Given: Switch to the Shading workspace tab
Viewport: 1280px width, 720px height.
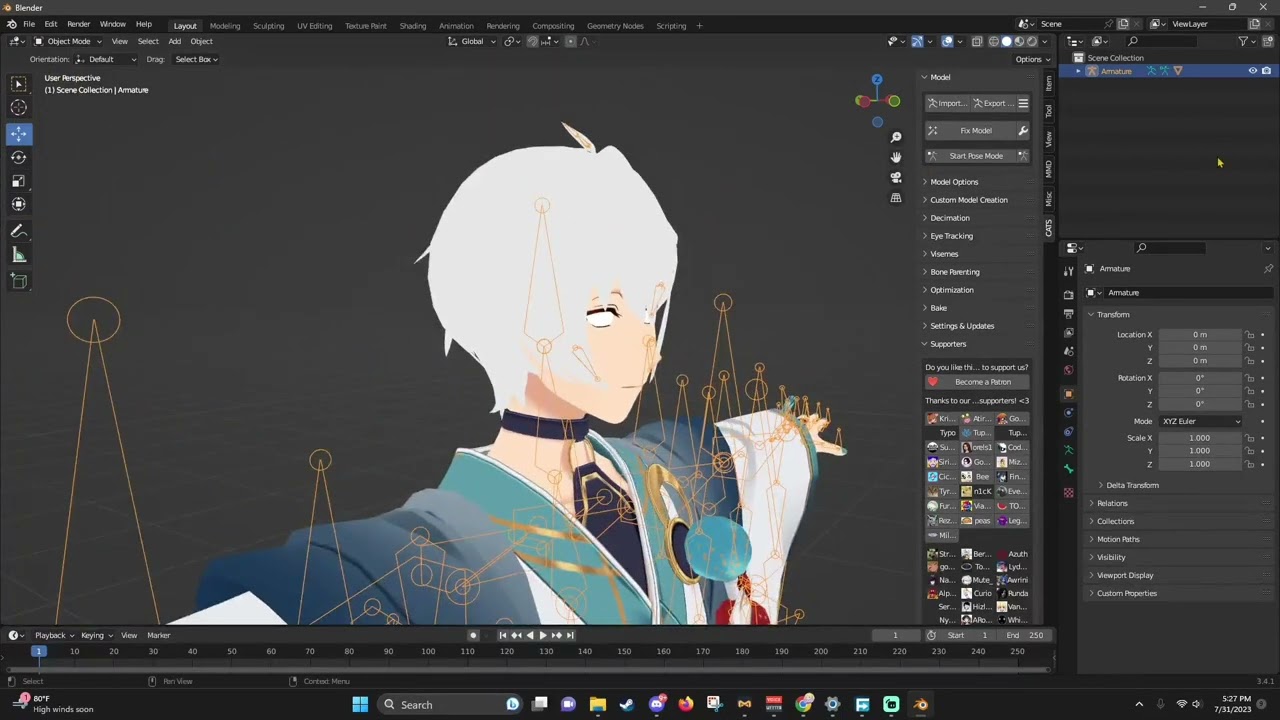Looking at the screenshot, I should click(x=412, y=25).
